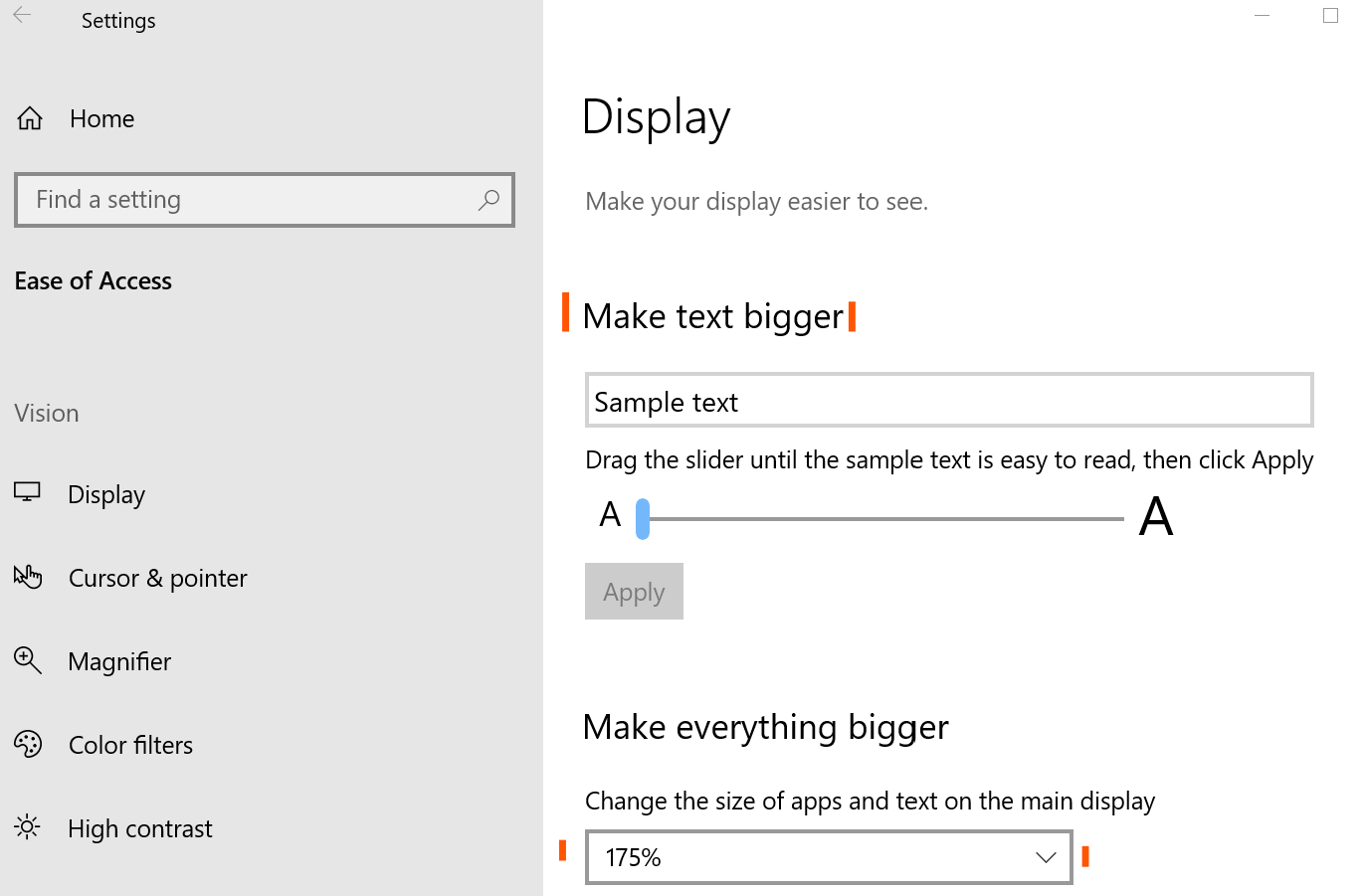Click the text size slider handle

coord(642,517)
